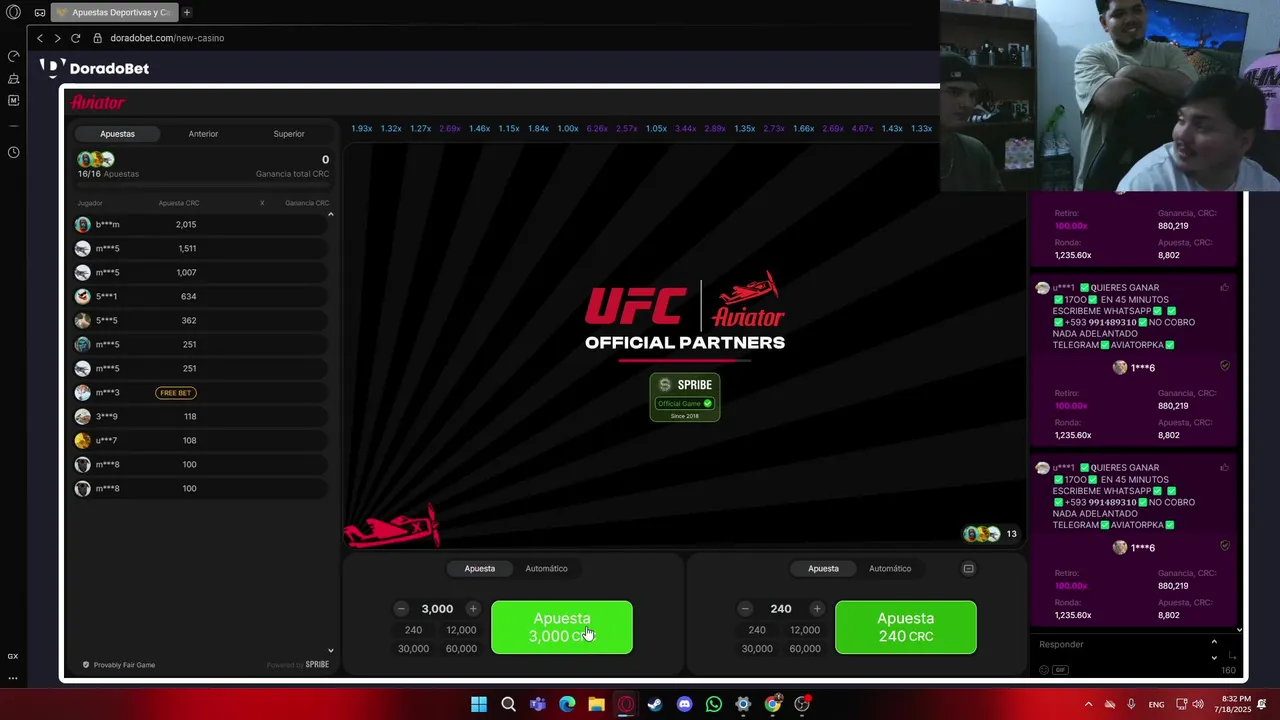The image size is (1280, 720).
Task: Select the Apuestas Deportivas browser tab
Action: [113, 12]
